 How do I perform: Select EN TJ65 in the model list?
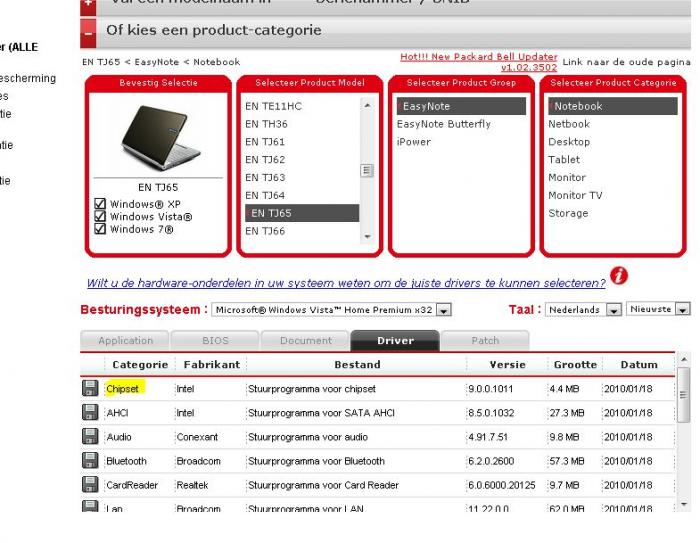[x=302, y=213]
